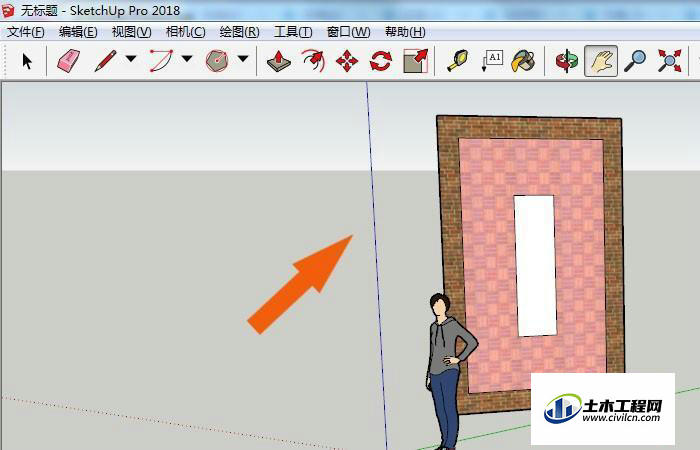
Task: Open the 编辑(E) menu
Action: [x=78, y=32]
